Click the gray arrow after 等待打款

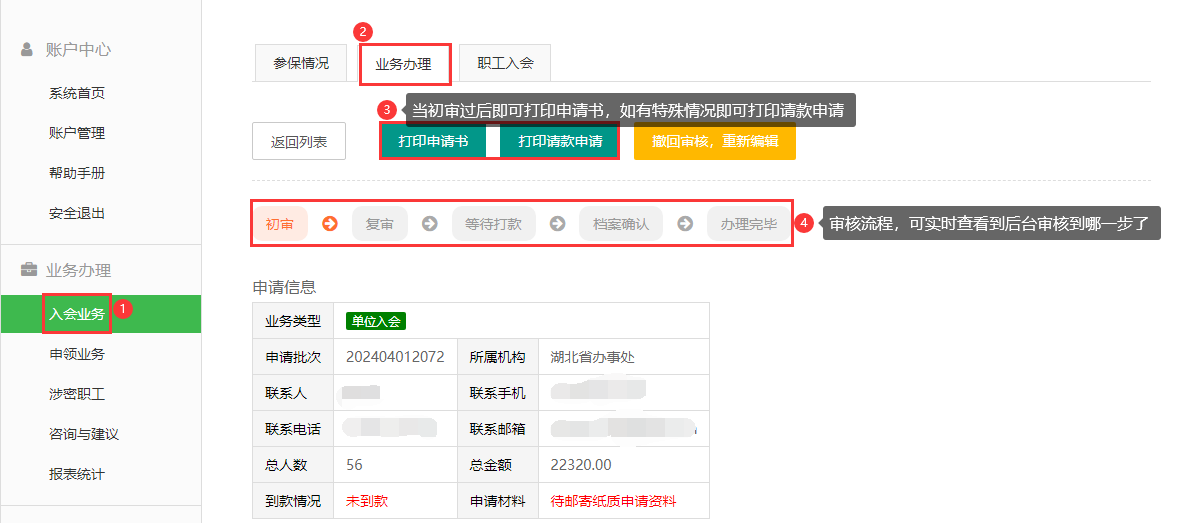click(558, 224)
